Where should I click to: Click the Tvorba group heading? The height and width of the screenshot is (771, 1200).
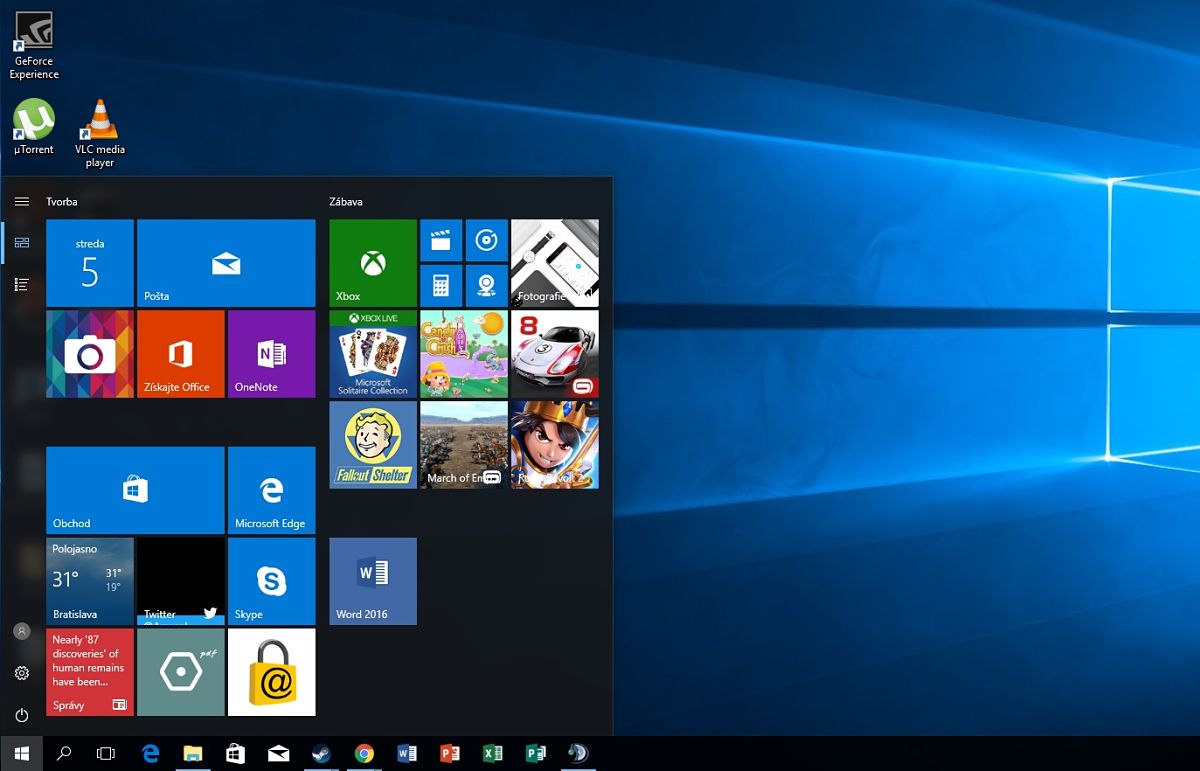click(62, 202)
